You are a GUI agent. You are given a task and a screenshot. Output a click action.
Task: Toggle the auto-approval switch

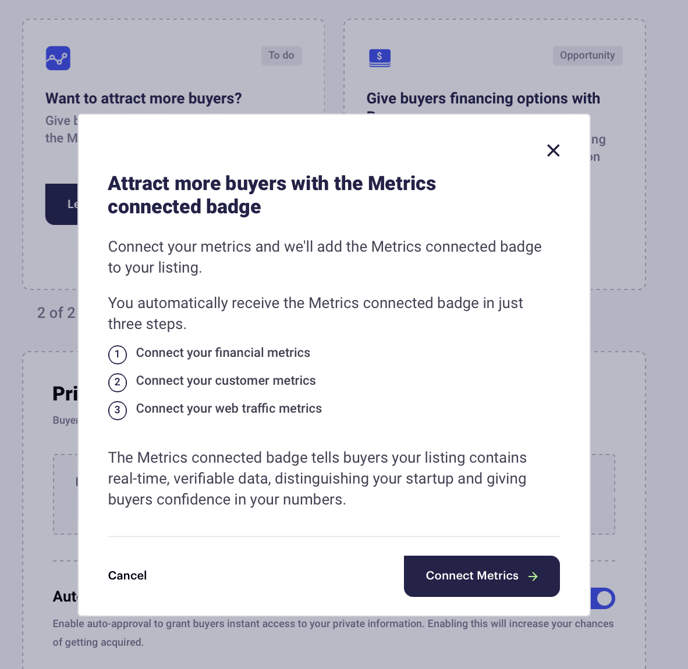pos(602,598)
